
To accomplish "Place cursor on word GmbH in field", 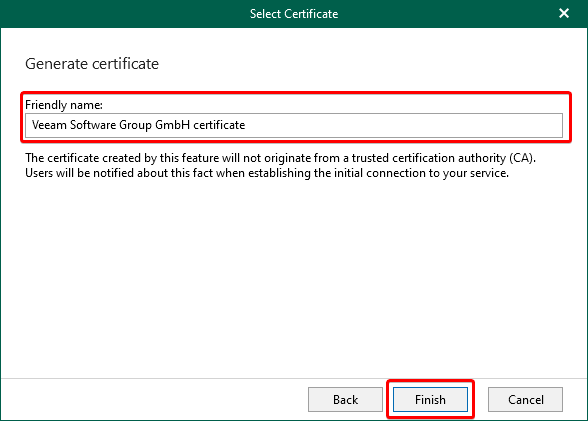I will (x=172, y=125).
